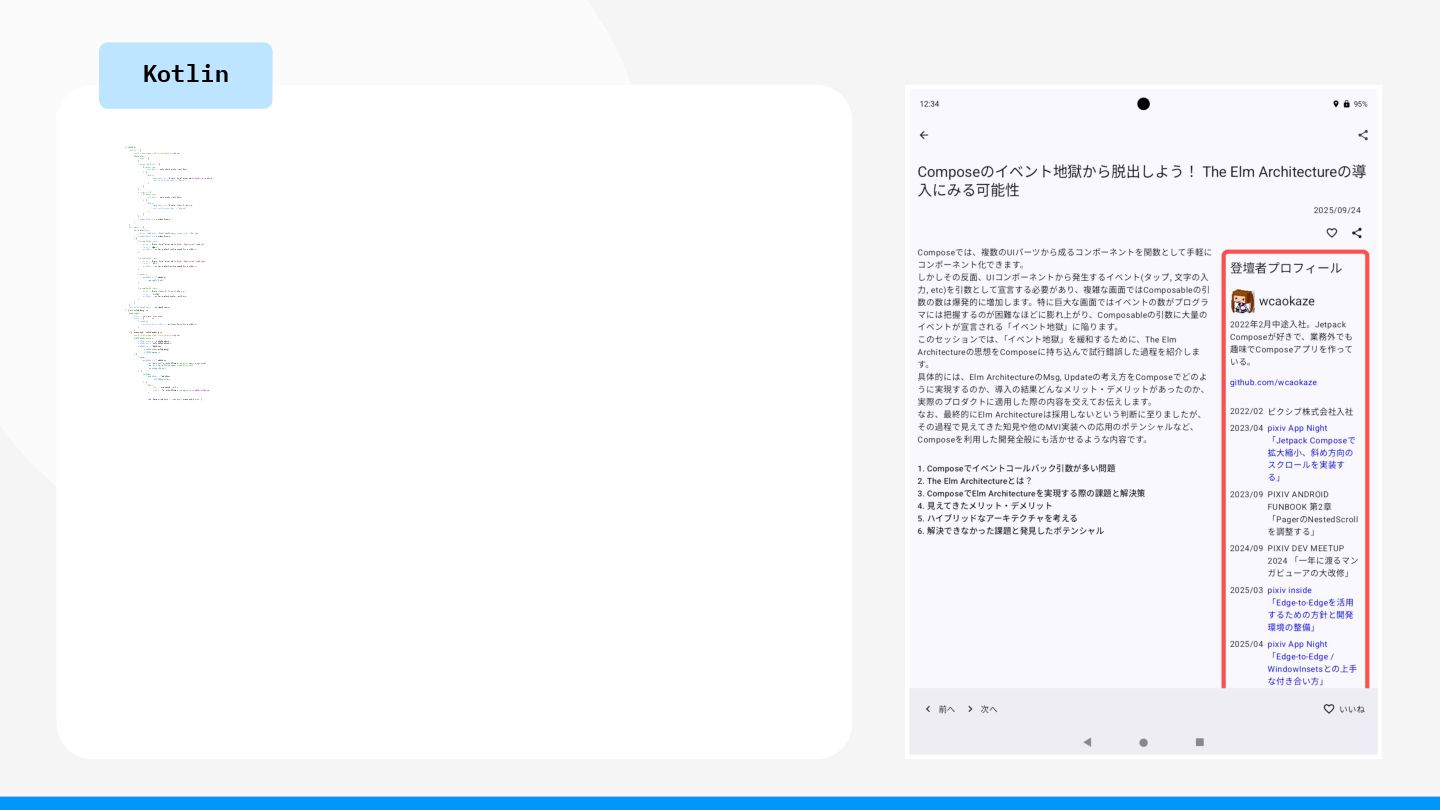
Task: Go to next session with 次へ
Action: pos(982,709)
